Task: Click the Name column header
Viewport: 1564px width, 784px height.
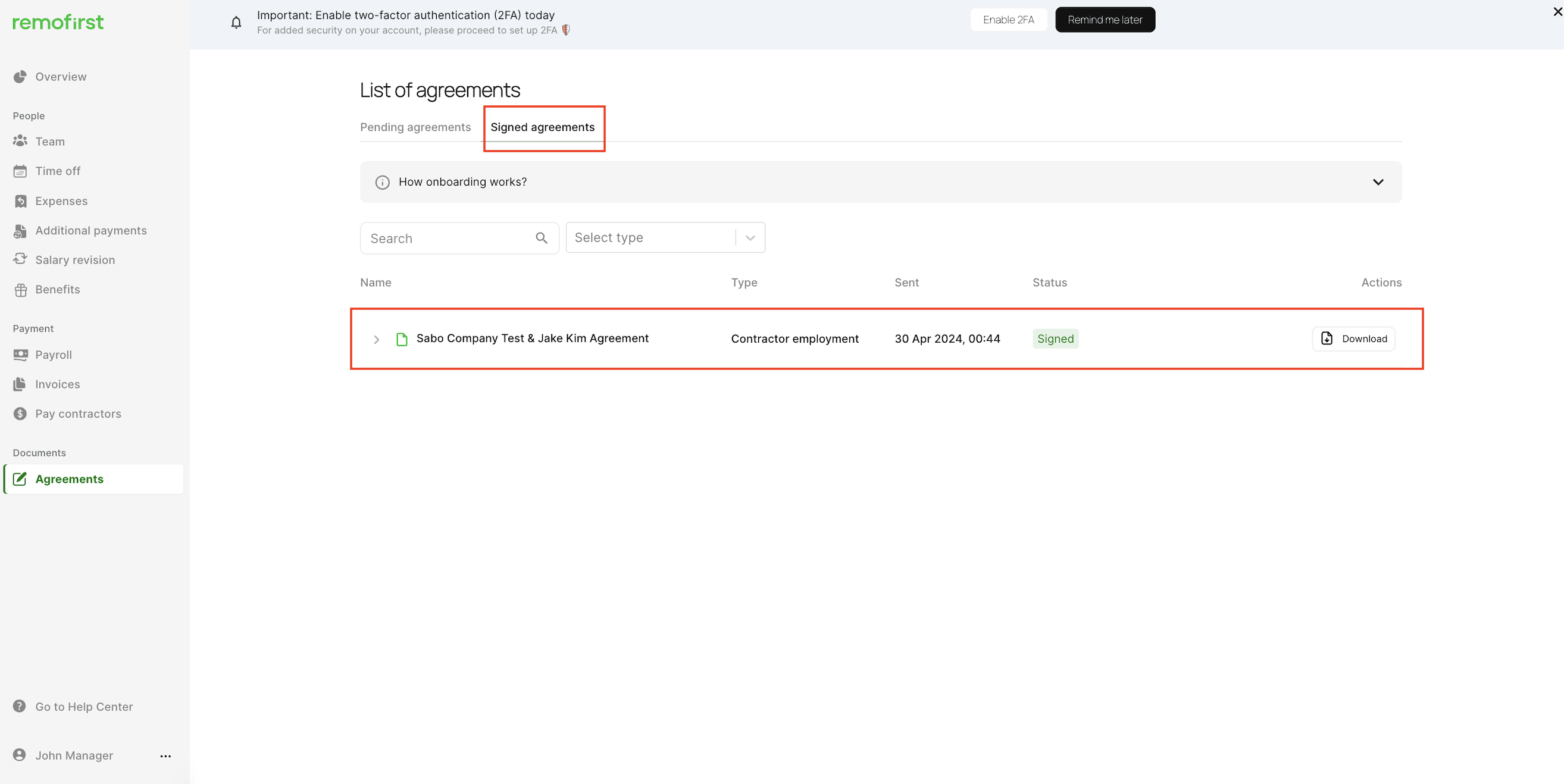Action: (x=375, y=282)
